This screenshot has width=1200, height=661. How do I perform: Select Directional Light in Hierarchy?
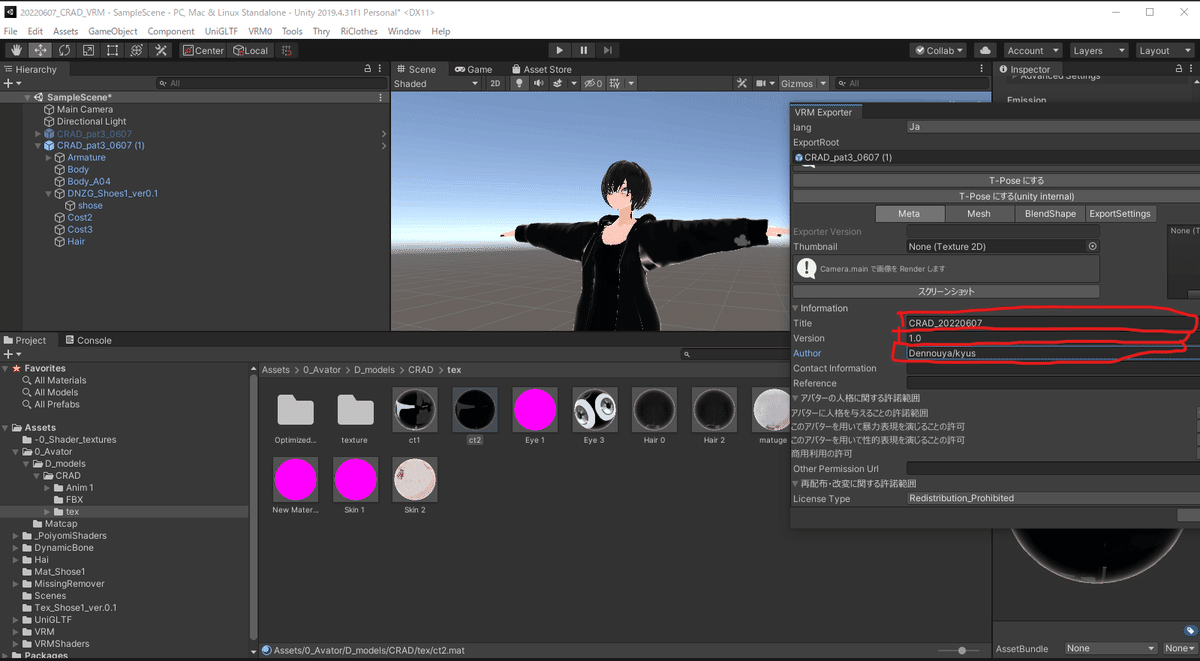point(91,122)
